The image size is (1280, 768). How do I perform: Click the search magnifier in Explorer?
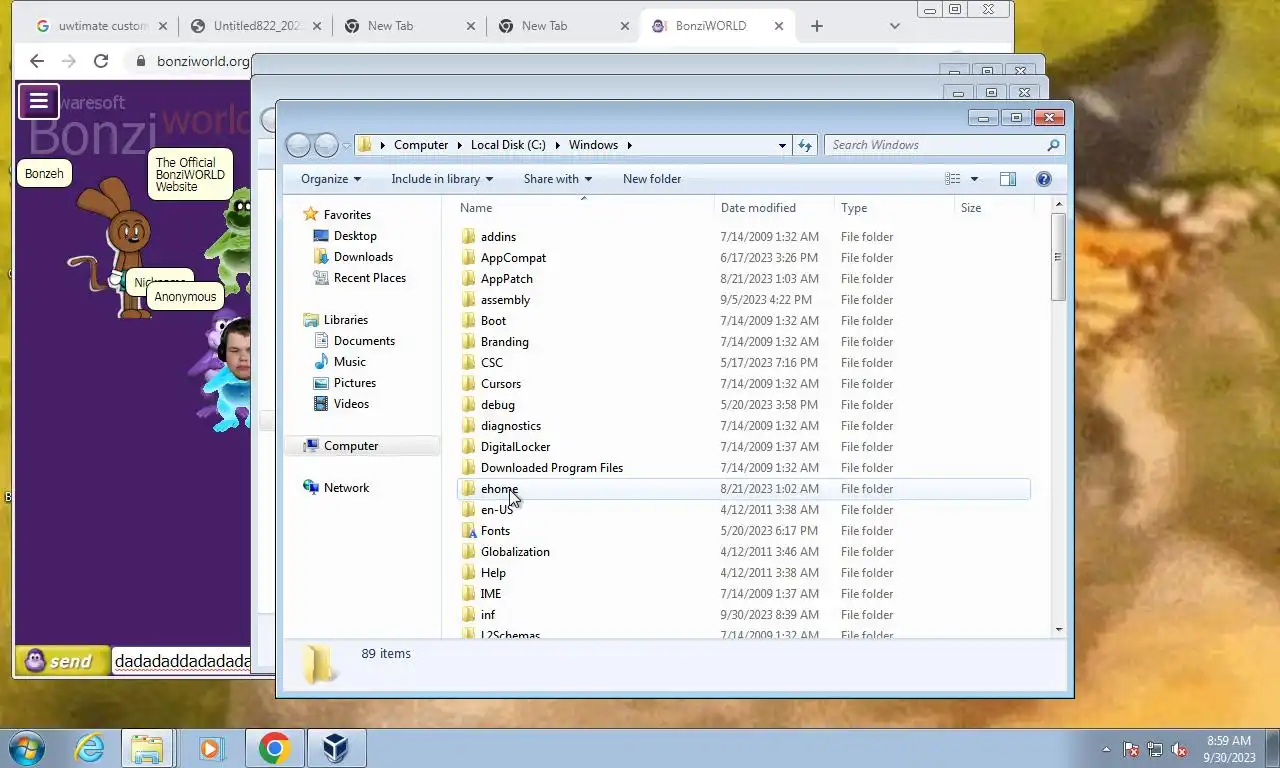[1052, 145]
